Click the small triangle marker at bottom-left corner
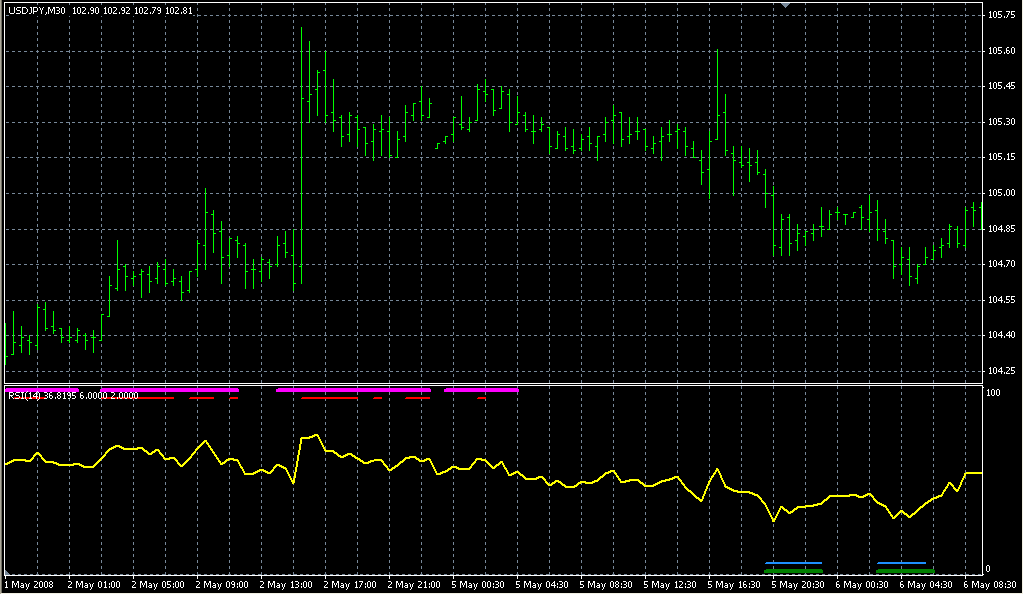Viewport: 1024px width, 594px height. [x=7, y=574]
